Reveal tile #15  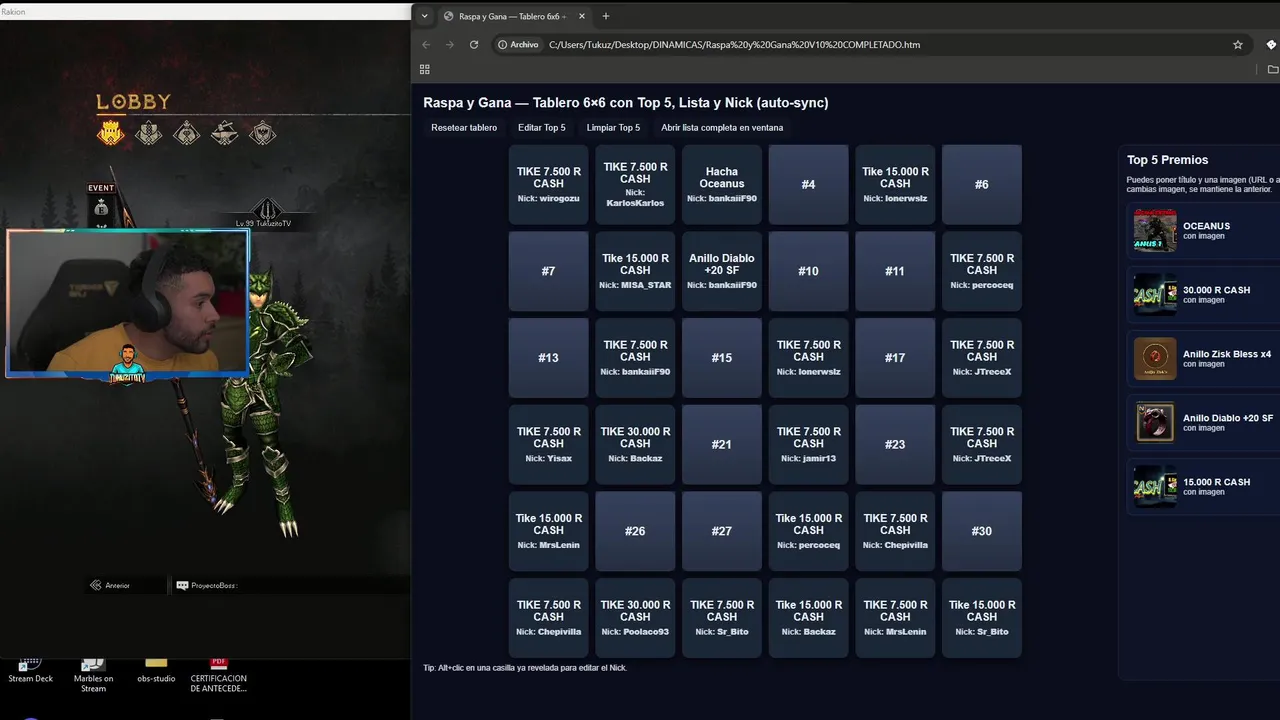[x=722, y=358]
